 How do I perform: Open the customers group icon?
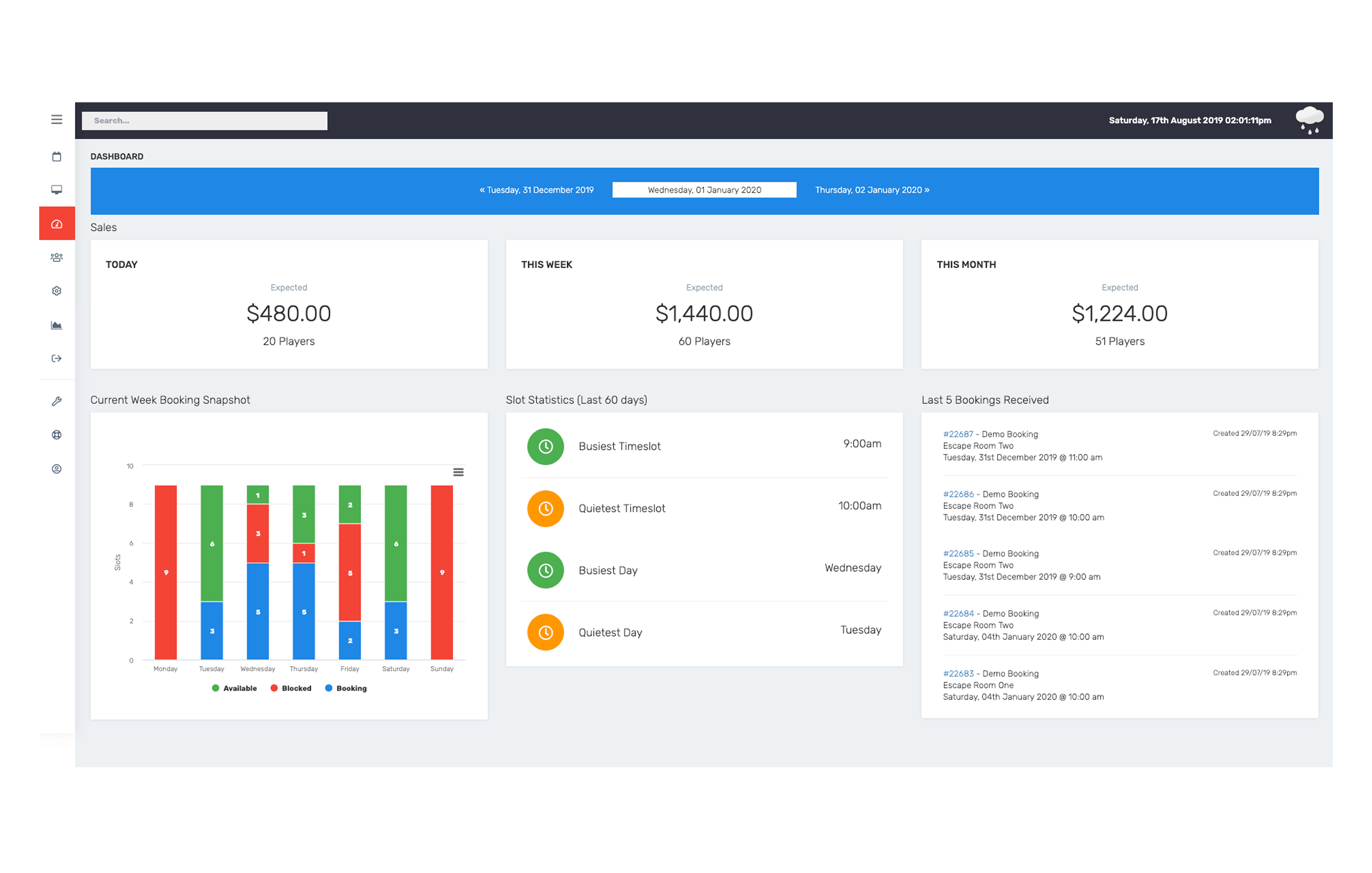56,258
